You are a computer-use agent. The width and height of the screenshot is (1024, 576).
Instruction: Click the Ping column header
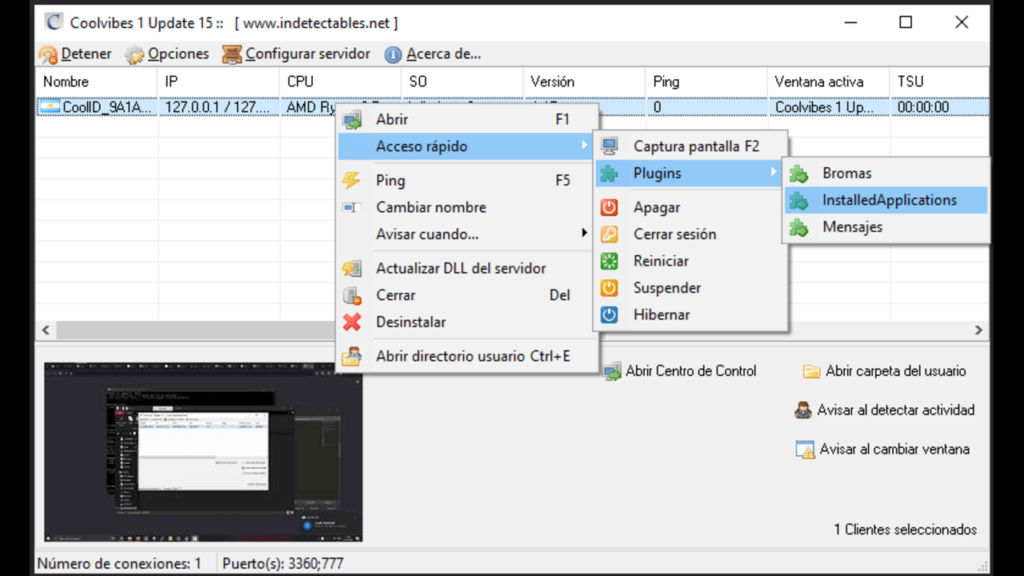707,82
